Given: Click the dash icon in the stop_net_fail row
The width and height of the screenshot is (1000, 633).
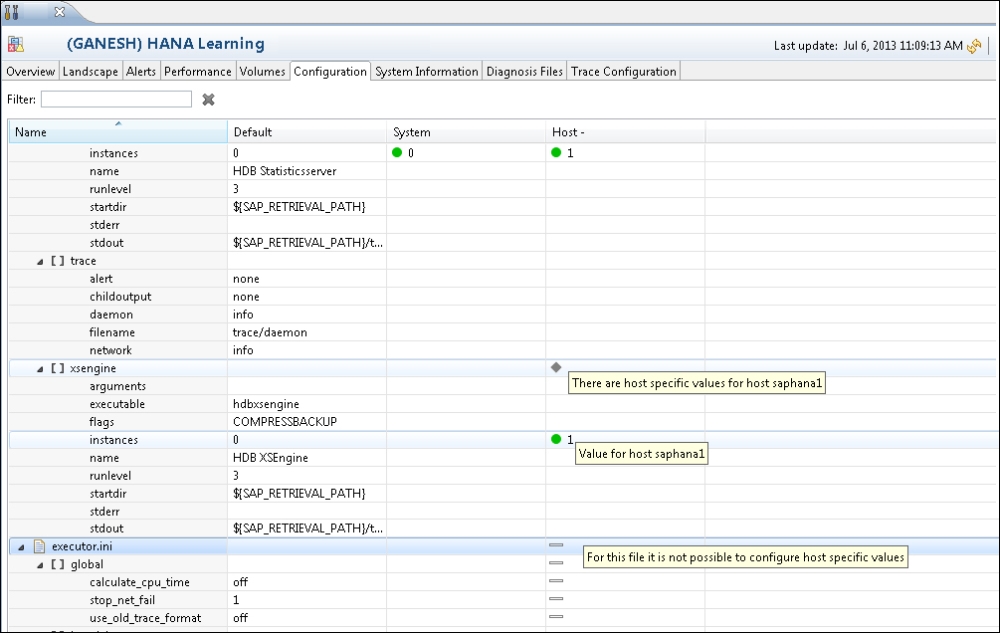Looking at the screenshot, I should pyautogui.click(x=556, y=599).
